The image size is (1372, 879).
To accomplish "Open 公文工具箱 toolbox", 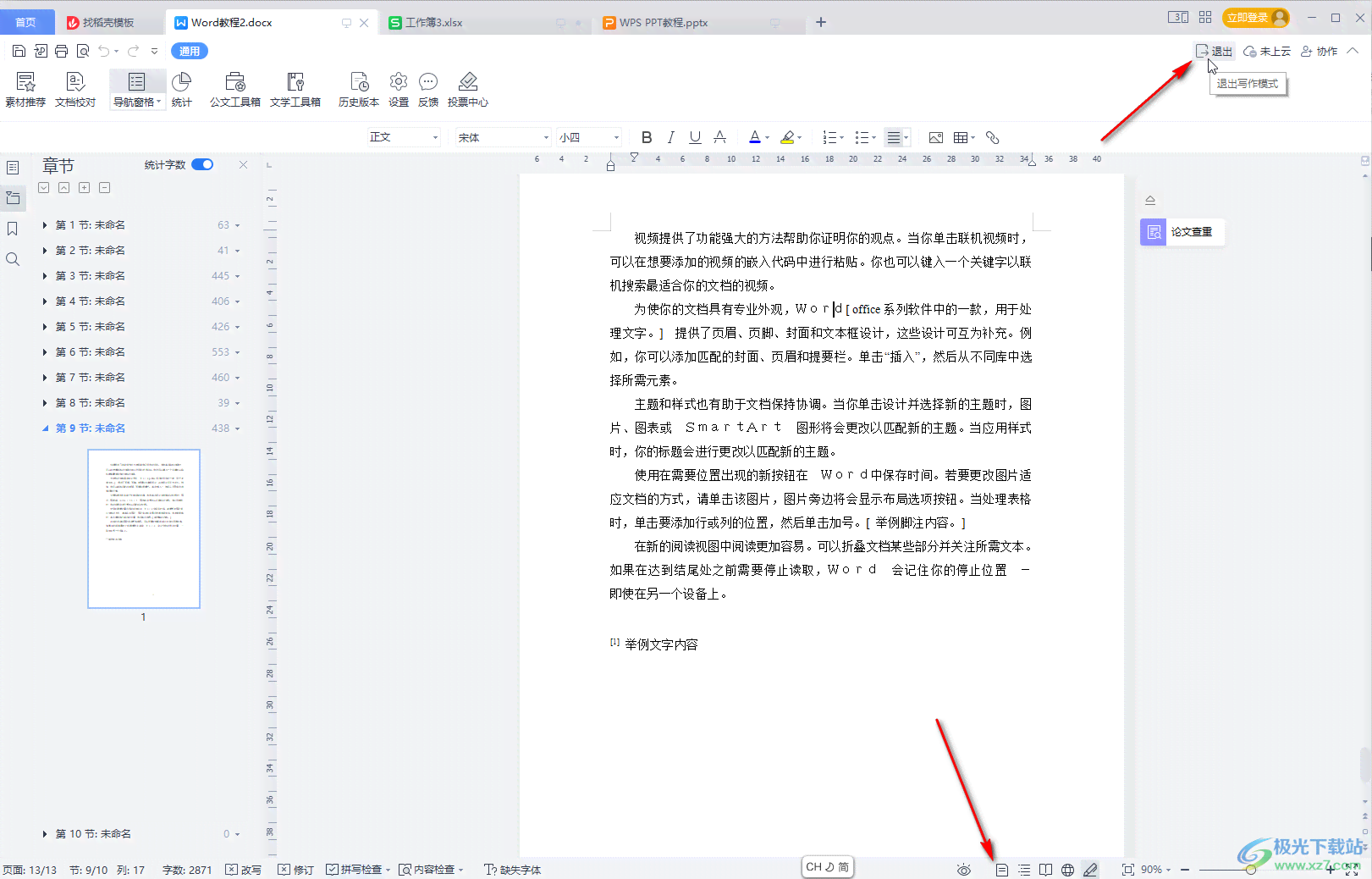I will (x=235, y=90).
